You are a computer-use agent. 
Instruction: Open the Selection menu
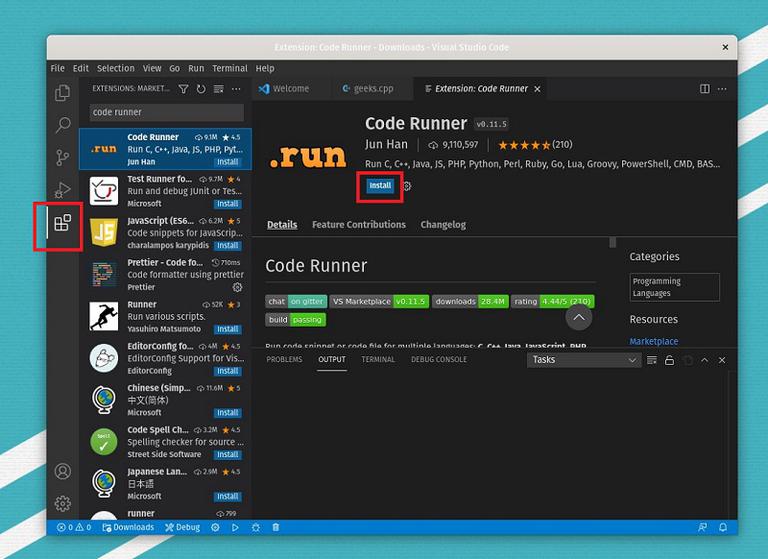116,68
